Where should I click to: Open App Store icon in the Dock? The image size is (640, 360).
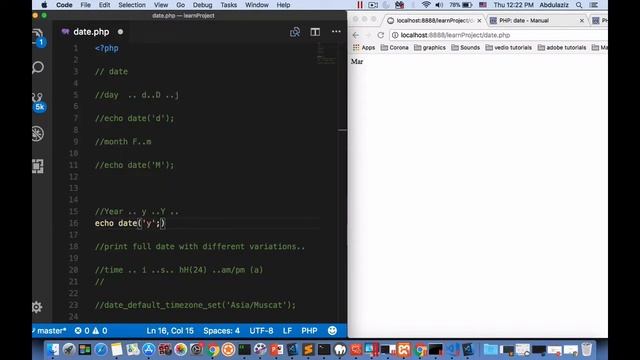(149, 349)
